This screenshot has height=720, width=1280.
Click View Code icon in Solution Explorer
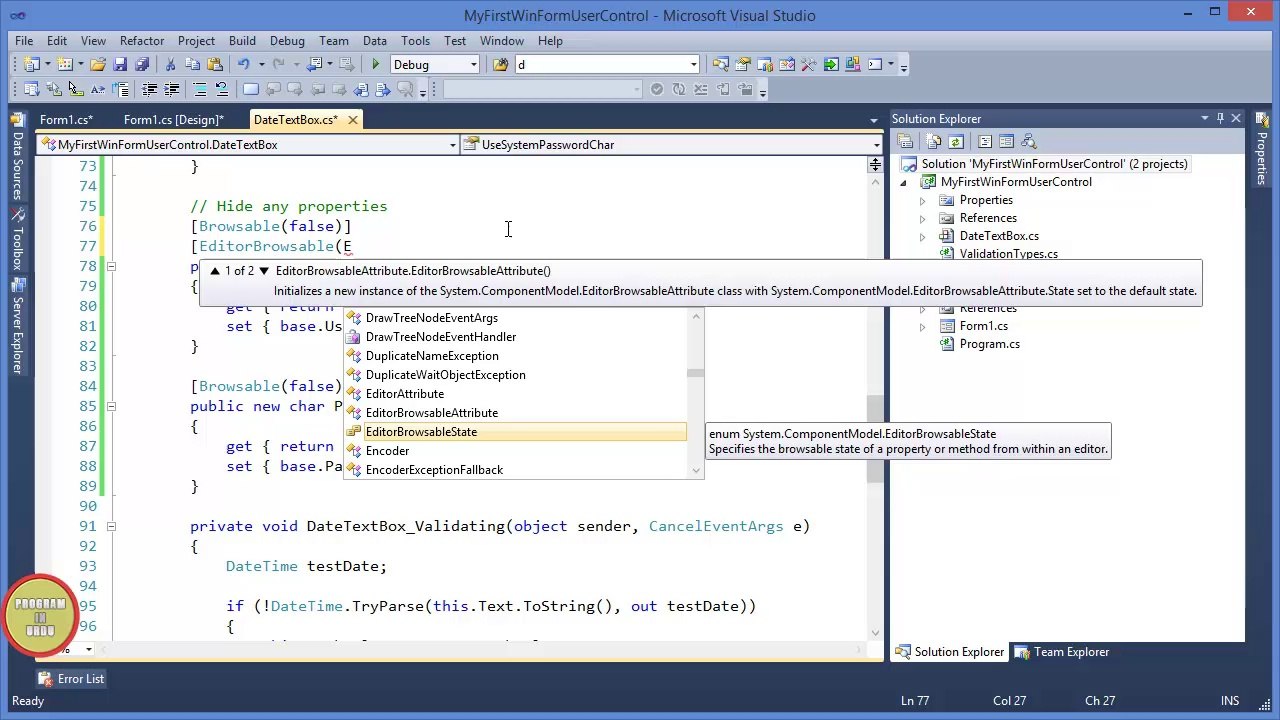[x=985, y=141]
